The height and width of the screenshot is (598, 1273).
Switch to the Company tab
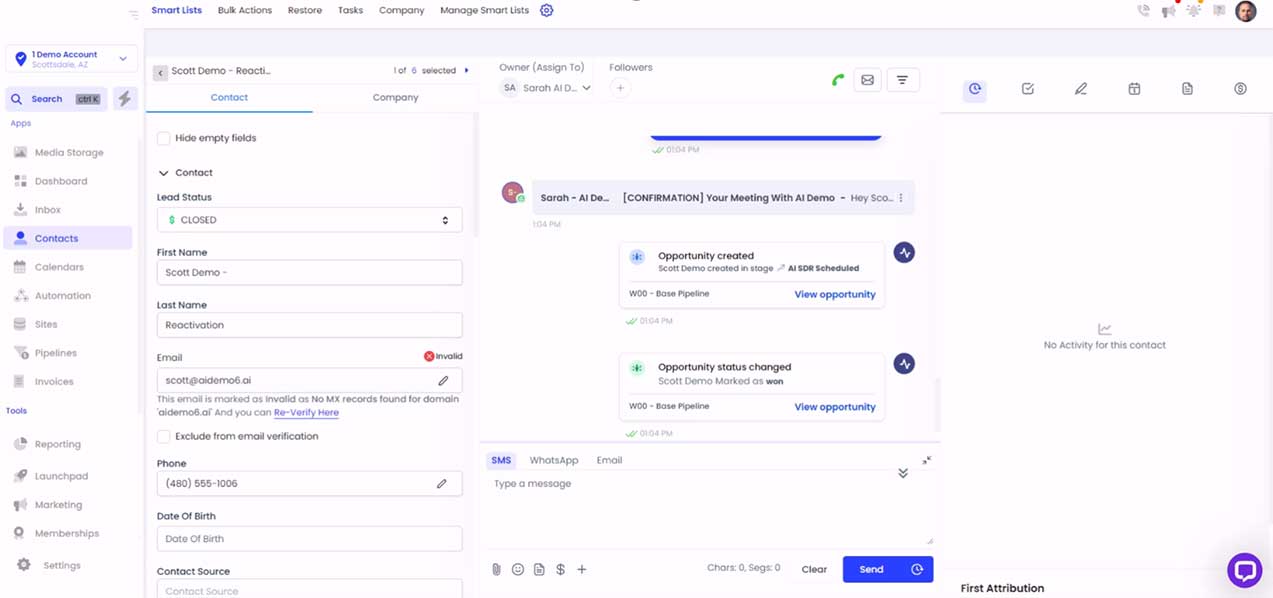(x=395, y=97)
